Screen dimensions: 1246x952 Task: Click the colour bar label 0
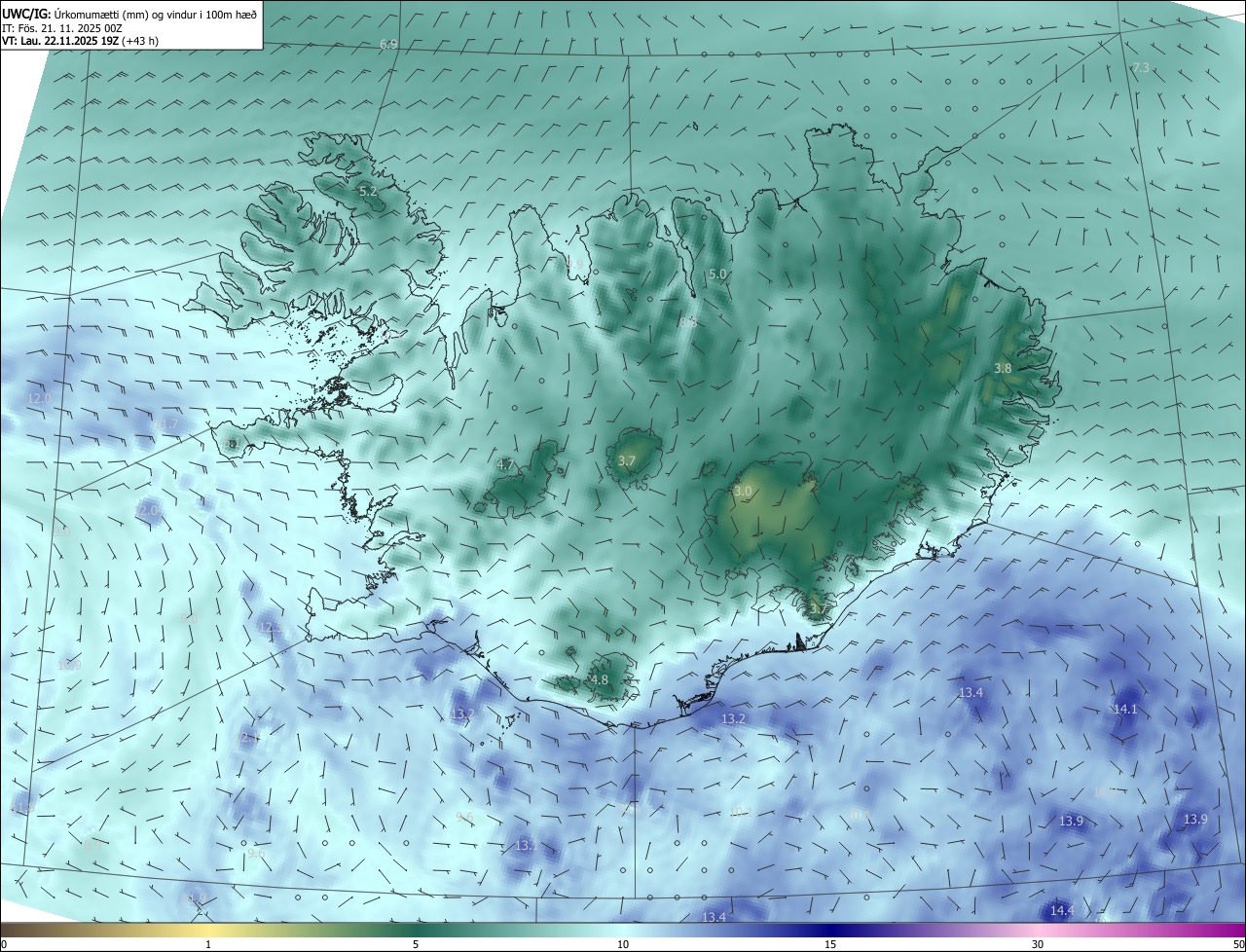click(x=4, y=944)
